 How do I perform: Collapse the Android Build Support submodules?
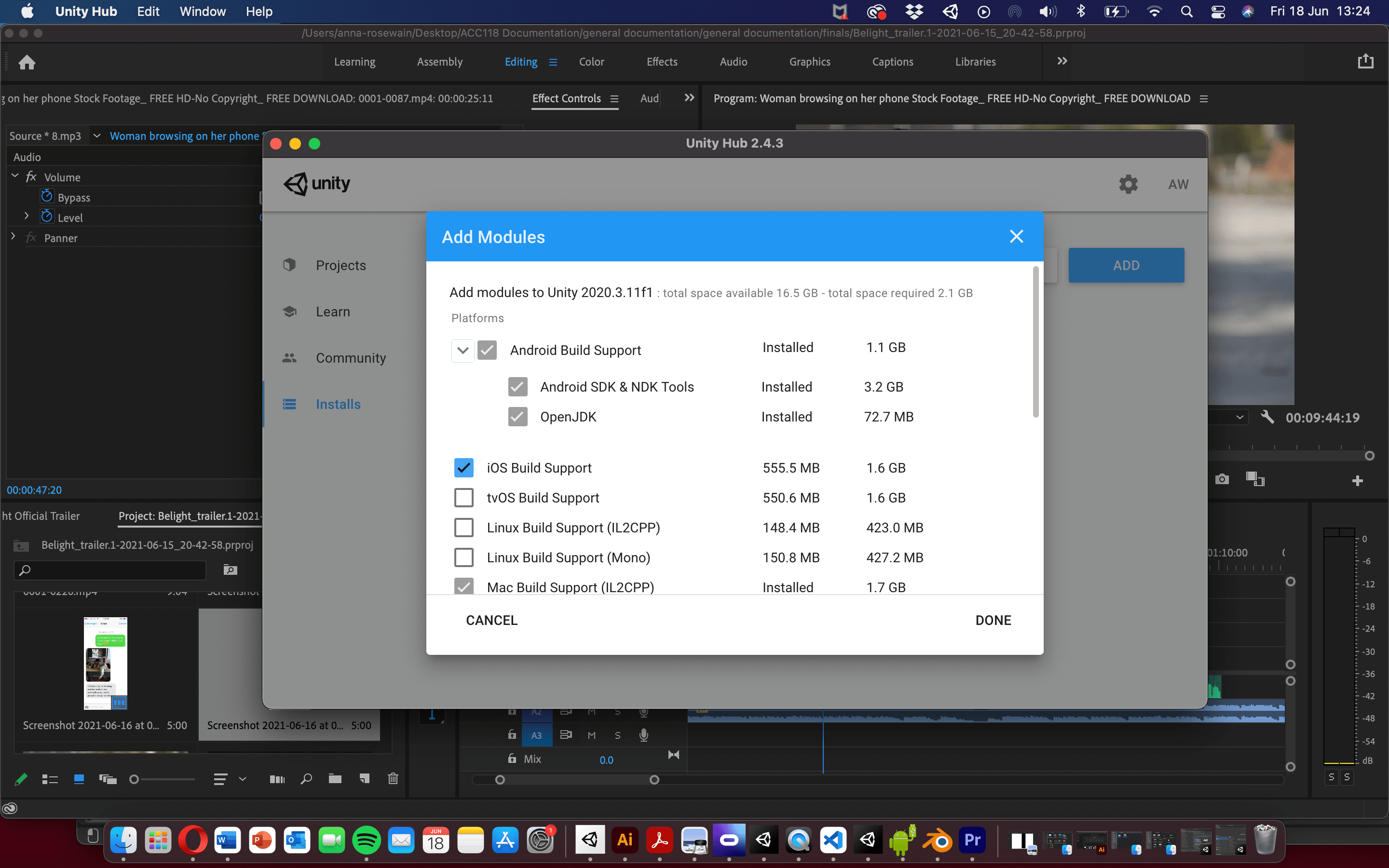[463, 350]
